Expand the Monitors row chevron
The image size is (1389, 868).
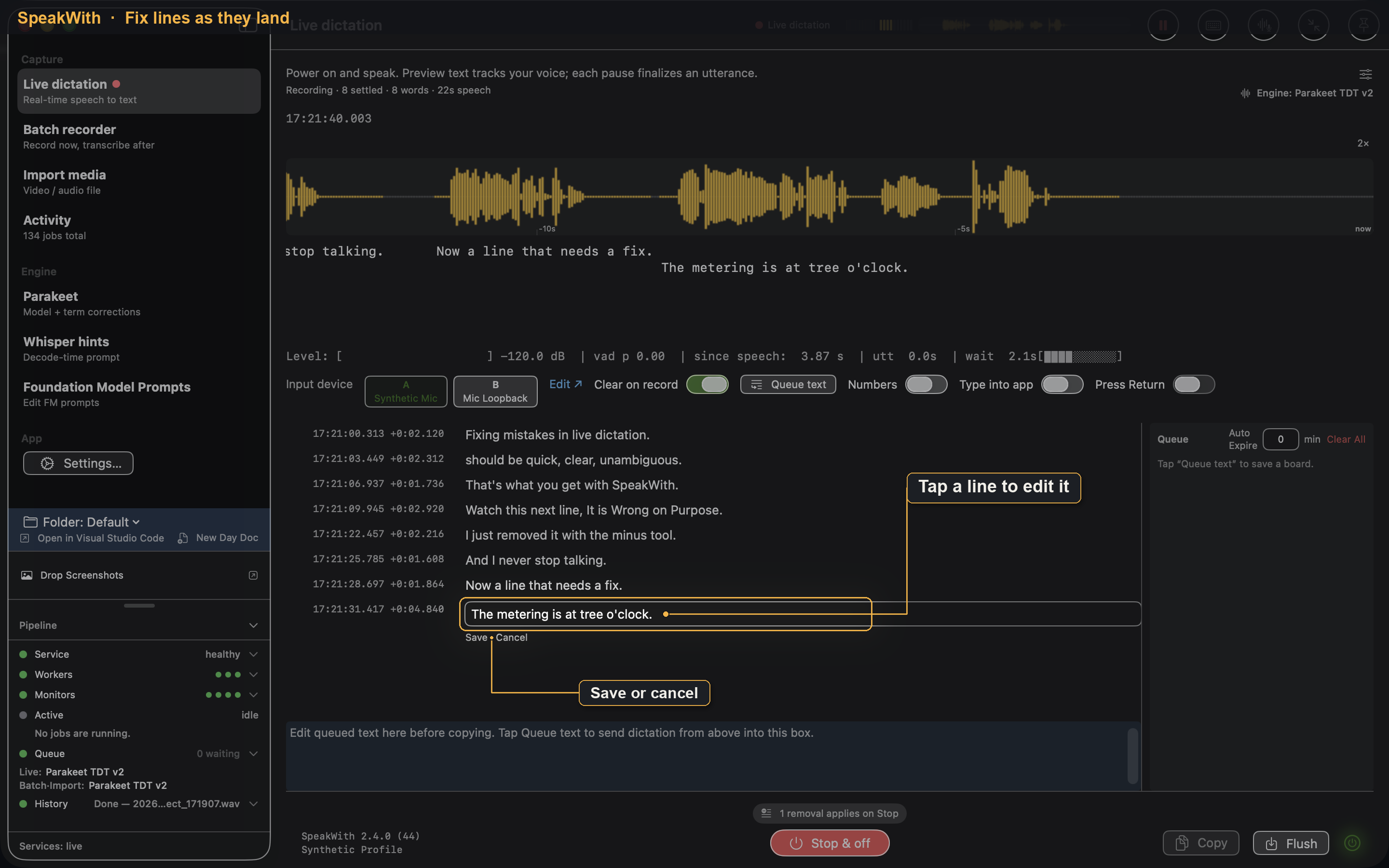253,694
